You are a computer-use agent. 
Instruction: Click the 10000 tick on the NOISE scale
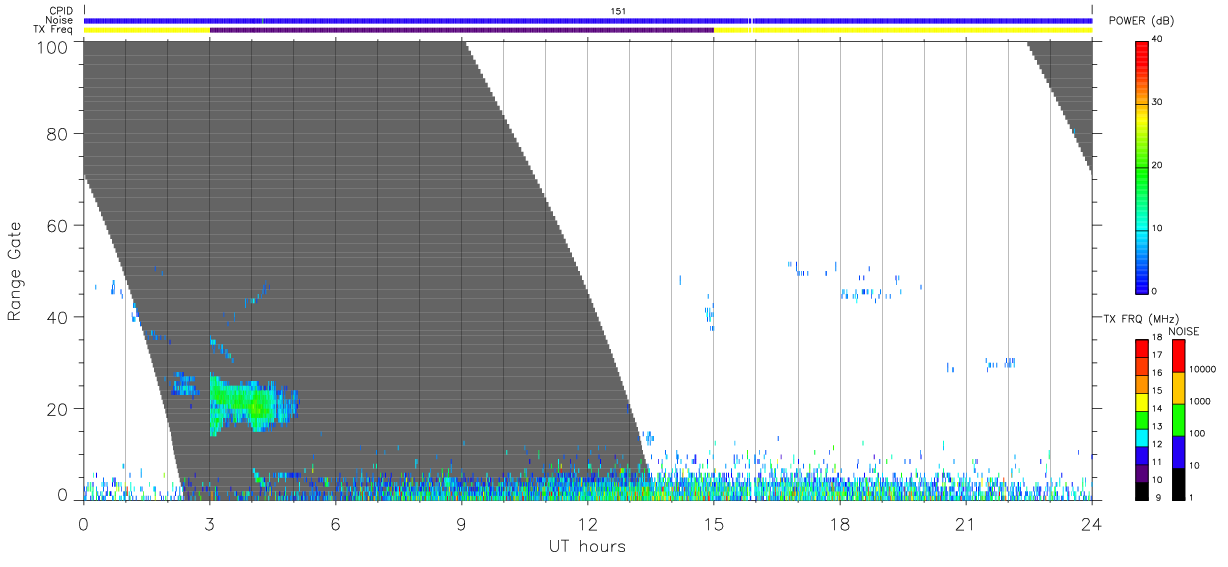pos(1202,370)
